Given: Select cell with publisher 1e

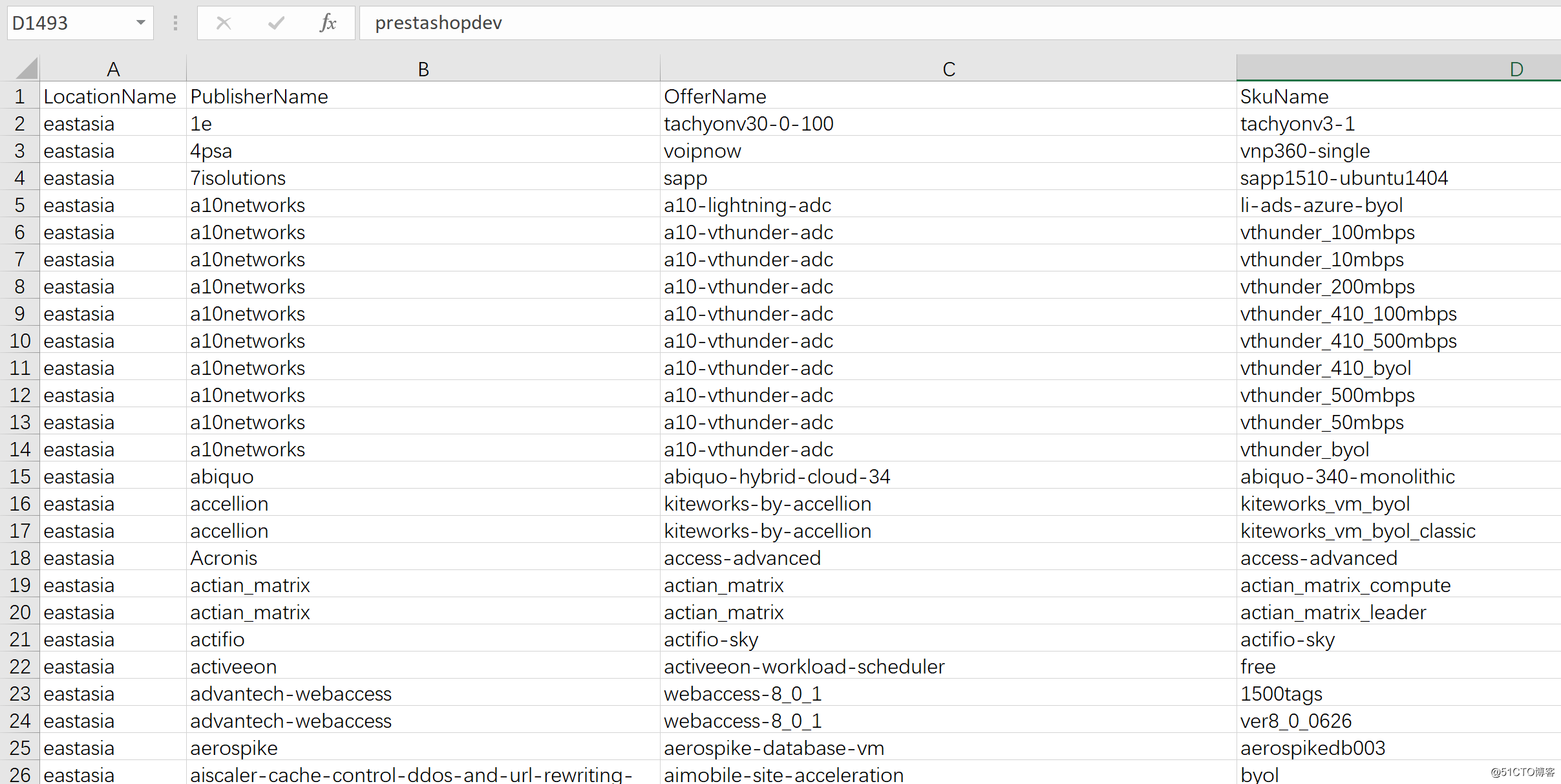Looking at the screenshot, I should [x=423, y=123].
